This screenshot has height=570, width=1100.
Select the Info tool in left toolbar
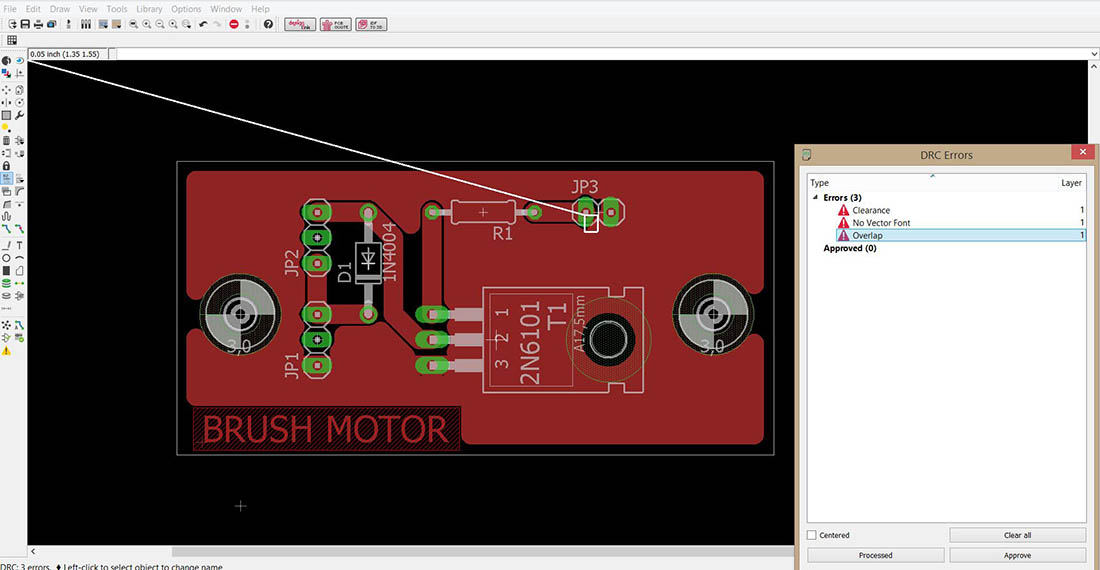pos(6,61)
